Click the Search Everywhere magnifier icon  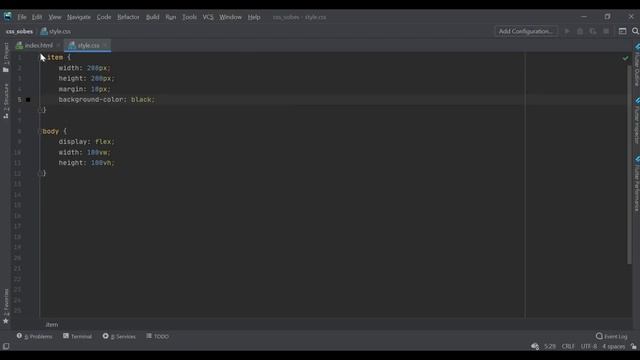(x=635, y=31)
